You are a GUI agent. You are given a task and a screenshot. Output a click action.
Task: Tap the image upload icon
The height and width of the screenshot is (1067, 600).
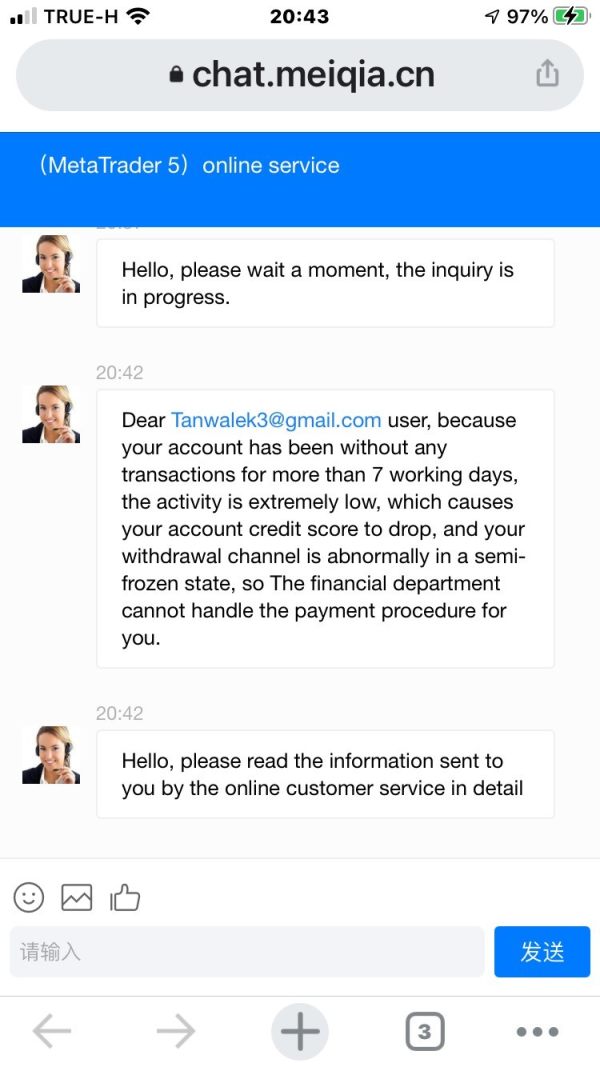(x=77, y=897)
